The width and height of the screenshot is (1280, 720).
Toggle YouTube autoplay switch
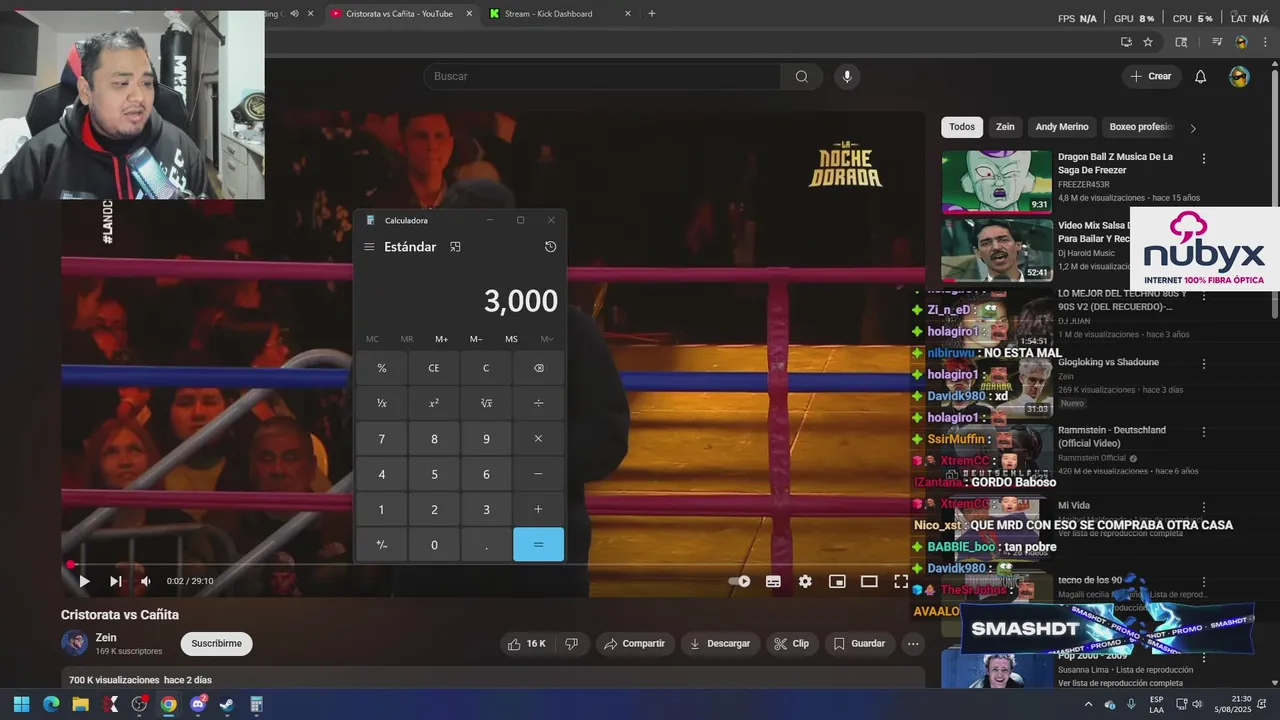coord(740,581)
